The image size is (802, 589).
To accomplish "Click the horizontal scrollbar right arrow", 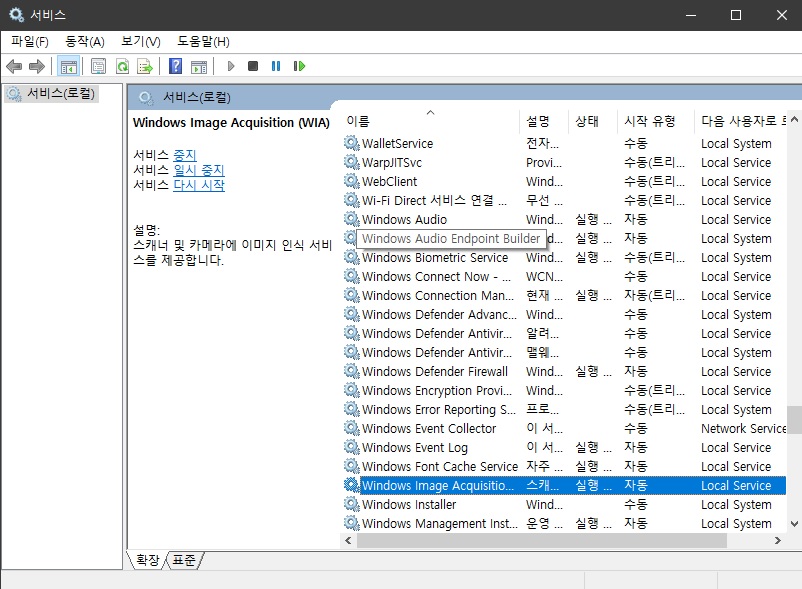I will [778, 540].
